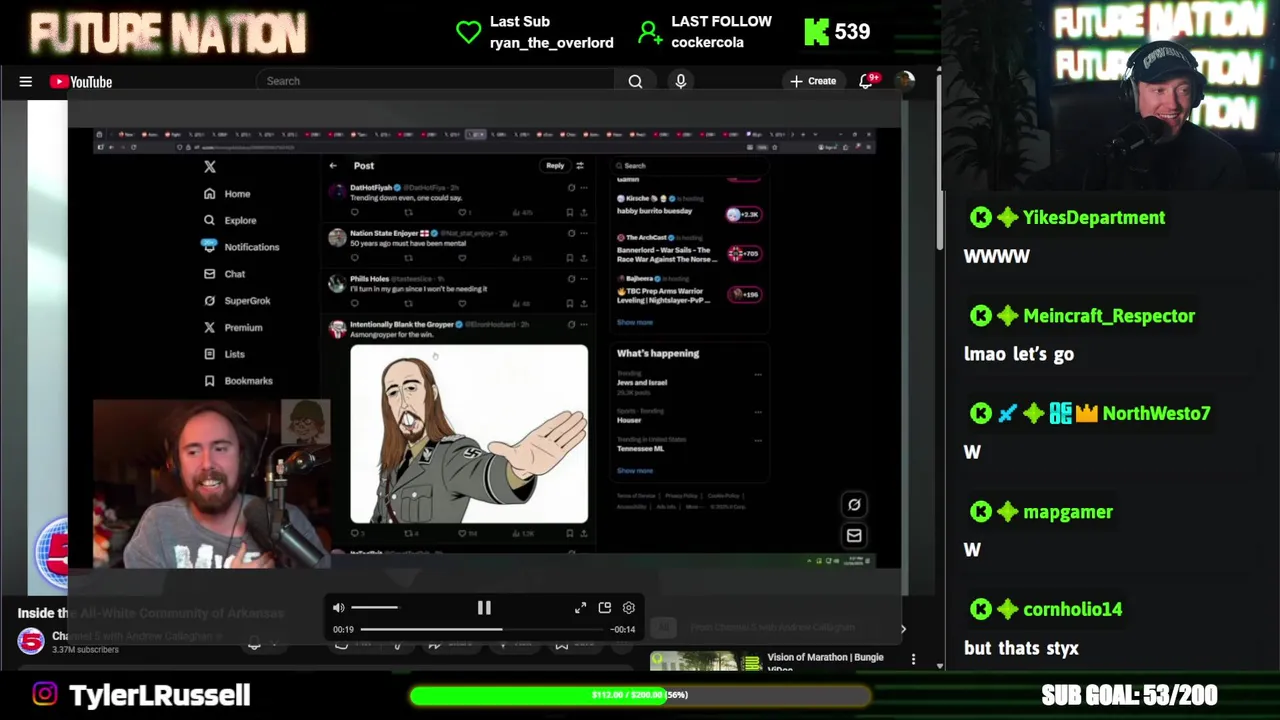Open more options on DatHotFiyah post
The width and height of the screenshot is (1280, 720).
(584, 188)
